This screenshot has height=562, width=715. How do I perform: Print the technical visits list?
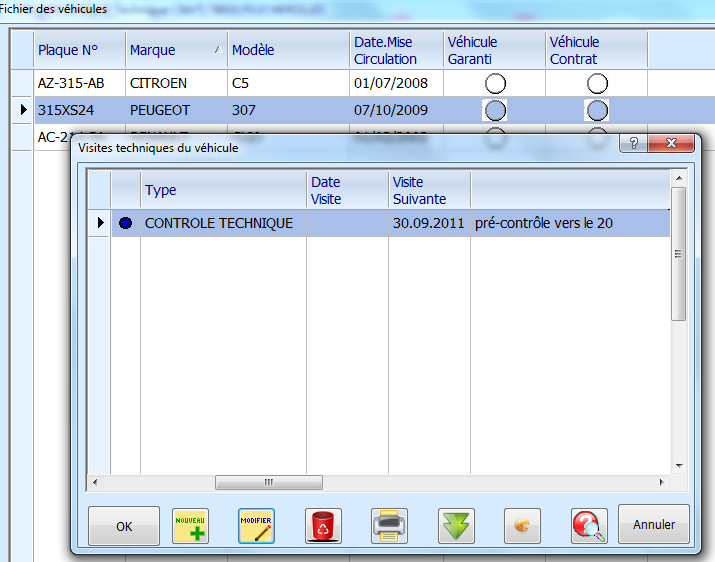click(x=389, y=525)
